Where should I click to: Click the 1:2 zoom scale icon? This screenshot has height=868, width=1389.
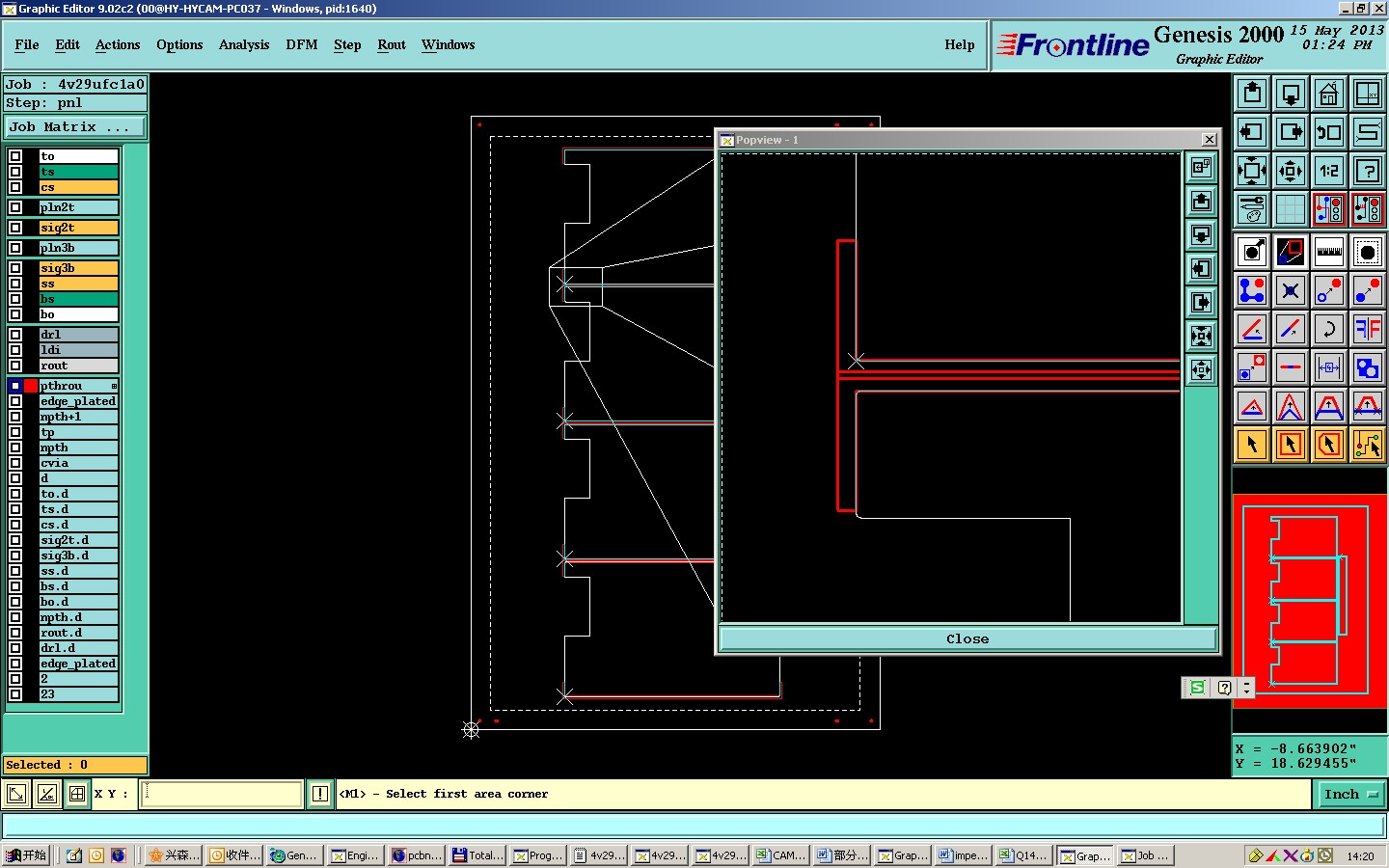1329,171
